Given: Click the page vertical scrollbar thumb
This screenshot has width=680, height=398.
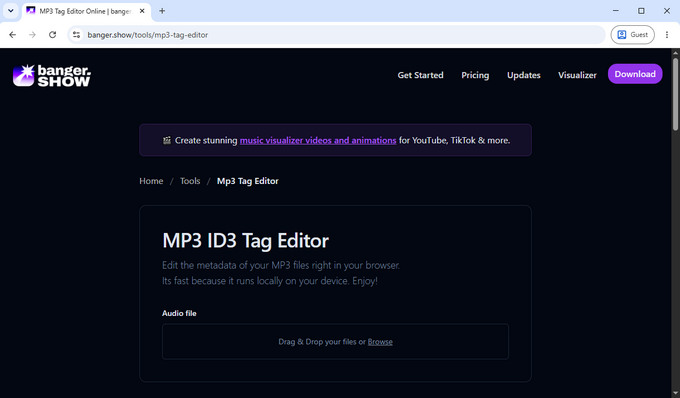Looking at the screenshot, I should tap(675, 93).
